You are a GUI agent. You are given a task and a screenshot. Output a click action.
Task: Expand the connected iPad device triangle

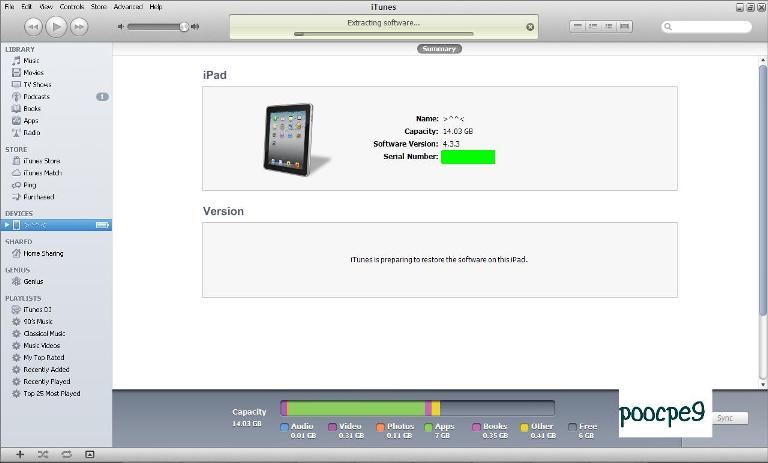tap(7, 225)
